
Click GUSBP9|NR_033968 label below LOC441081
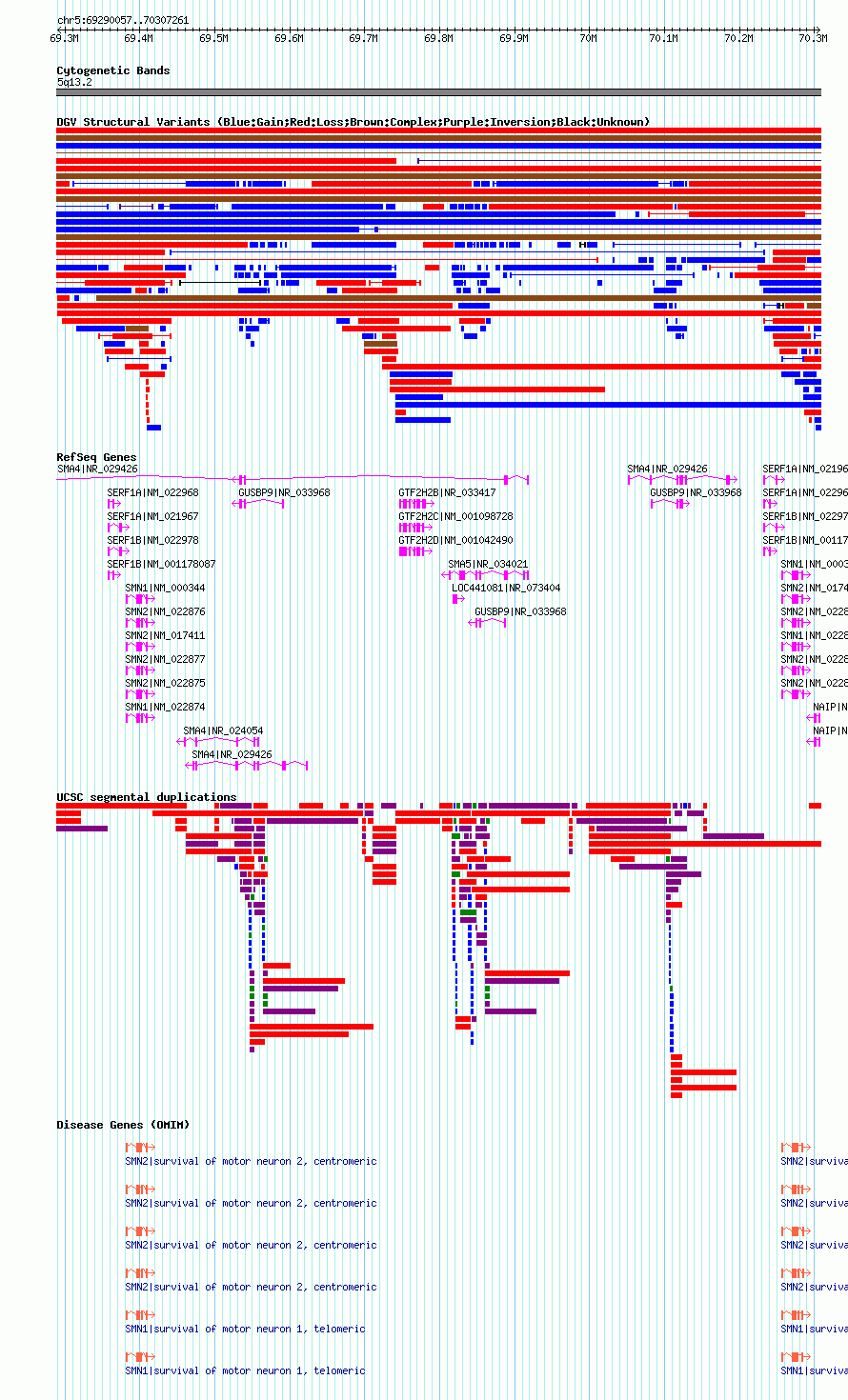[520, 611]
